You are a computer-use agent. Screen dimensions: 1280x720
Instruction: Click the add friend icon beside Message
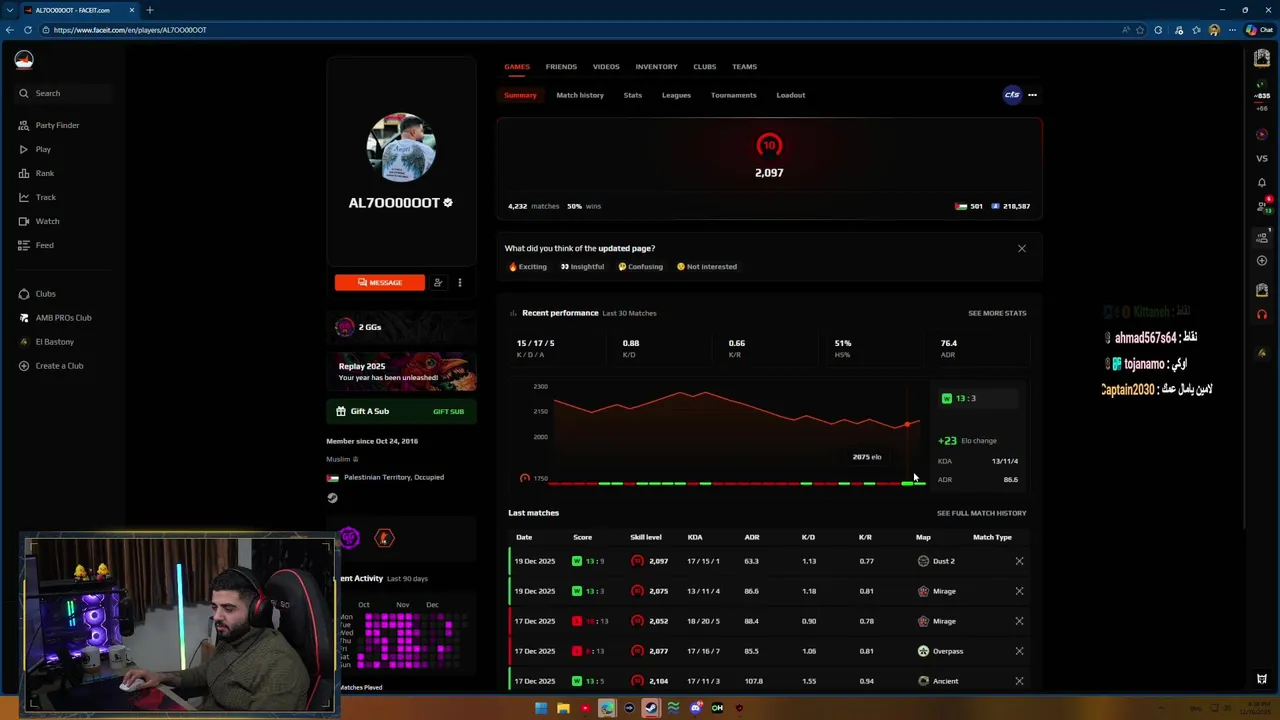pyautogui.click(x=438, y=283)
